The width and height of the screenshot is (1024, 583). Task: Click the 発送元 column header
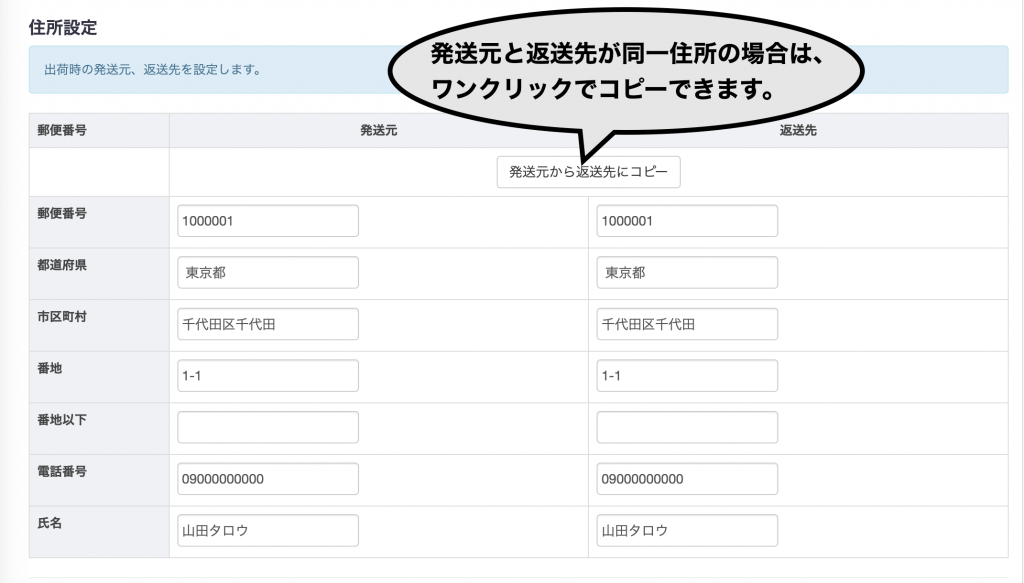(x=379, y=131)
